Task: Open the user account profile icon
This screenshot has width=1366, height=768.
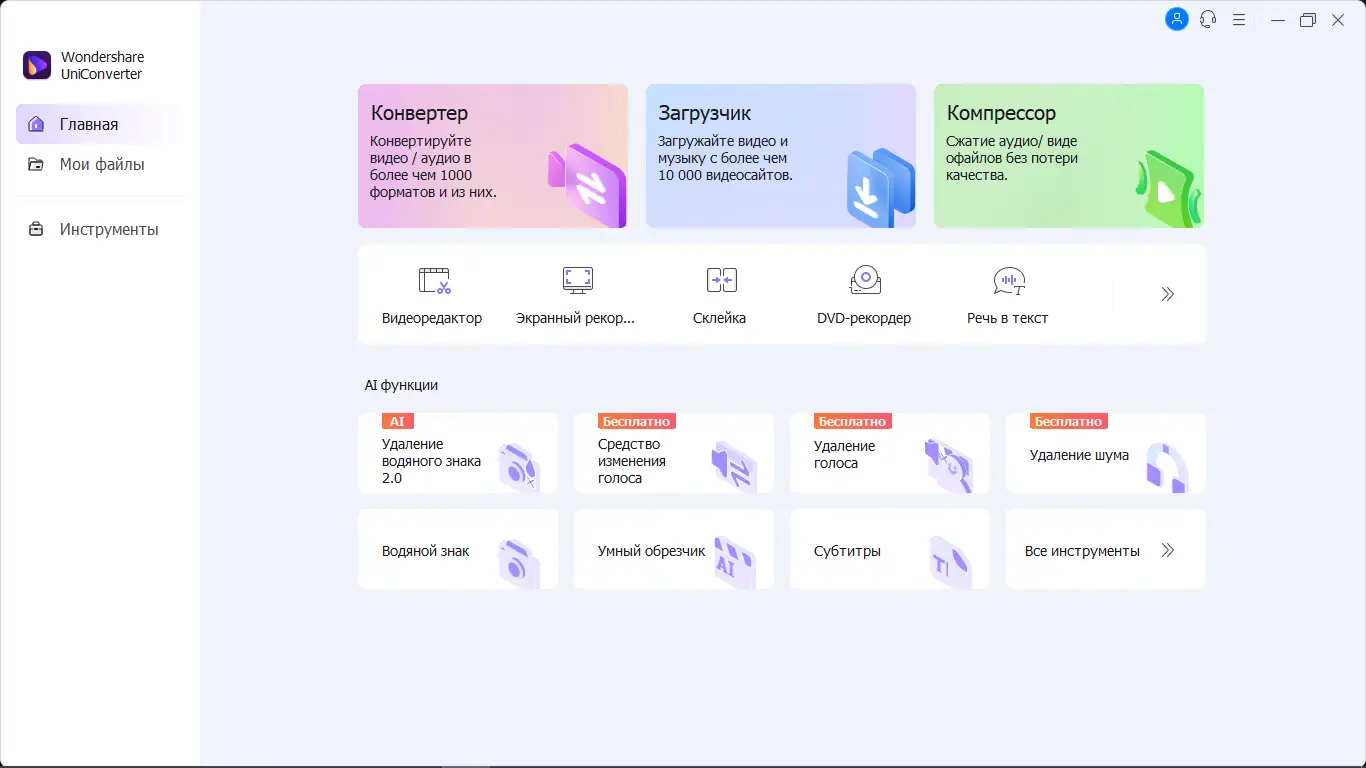Action: [x=1177, y=19]
